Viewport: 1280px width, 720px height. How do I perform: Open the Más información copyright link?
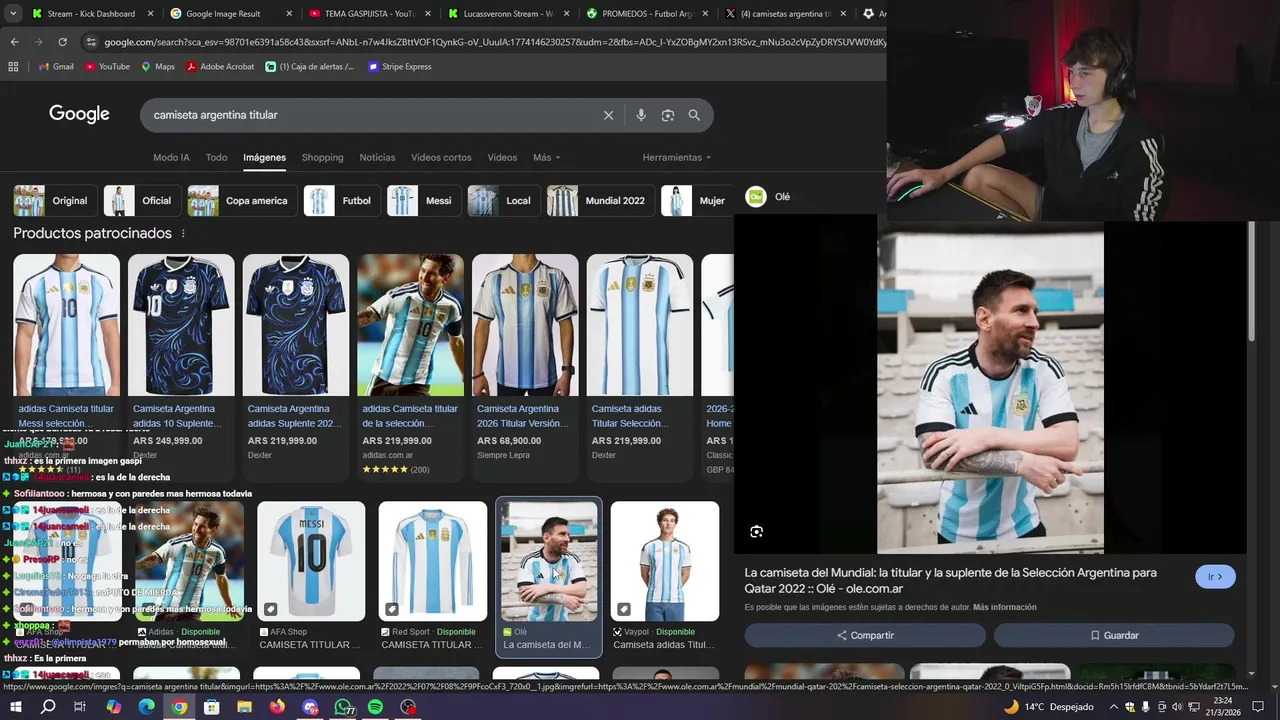click(x=1004, y=607)
